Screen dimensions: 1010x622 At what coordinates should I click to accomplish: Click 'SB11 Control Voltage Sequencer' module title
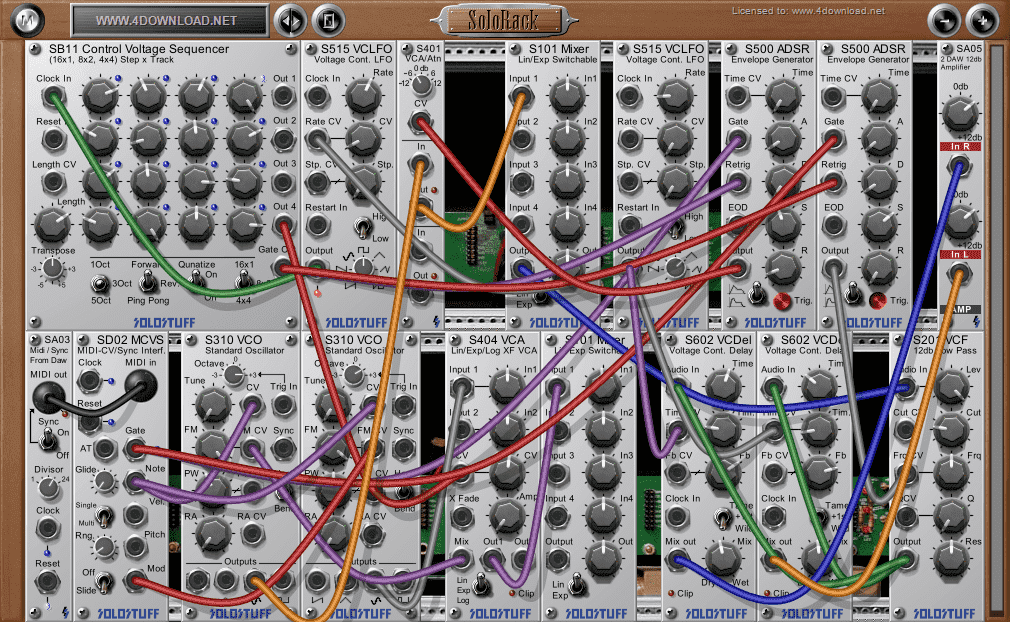138,49
